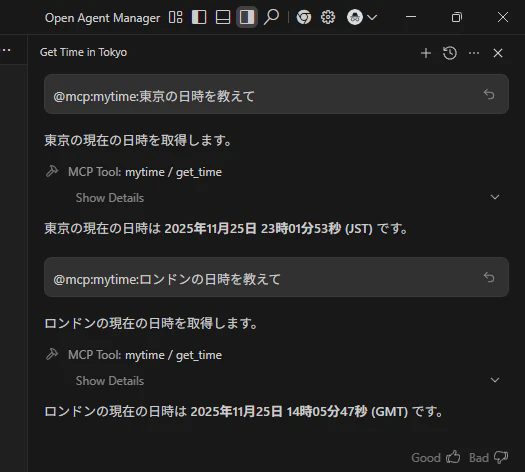Open the account avatar icon
525x472 pixels.
[355, 17]
